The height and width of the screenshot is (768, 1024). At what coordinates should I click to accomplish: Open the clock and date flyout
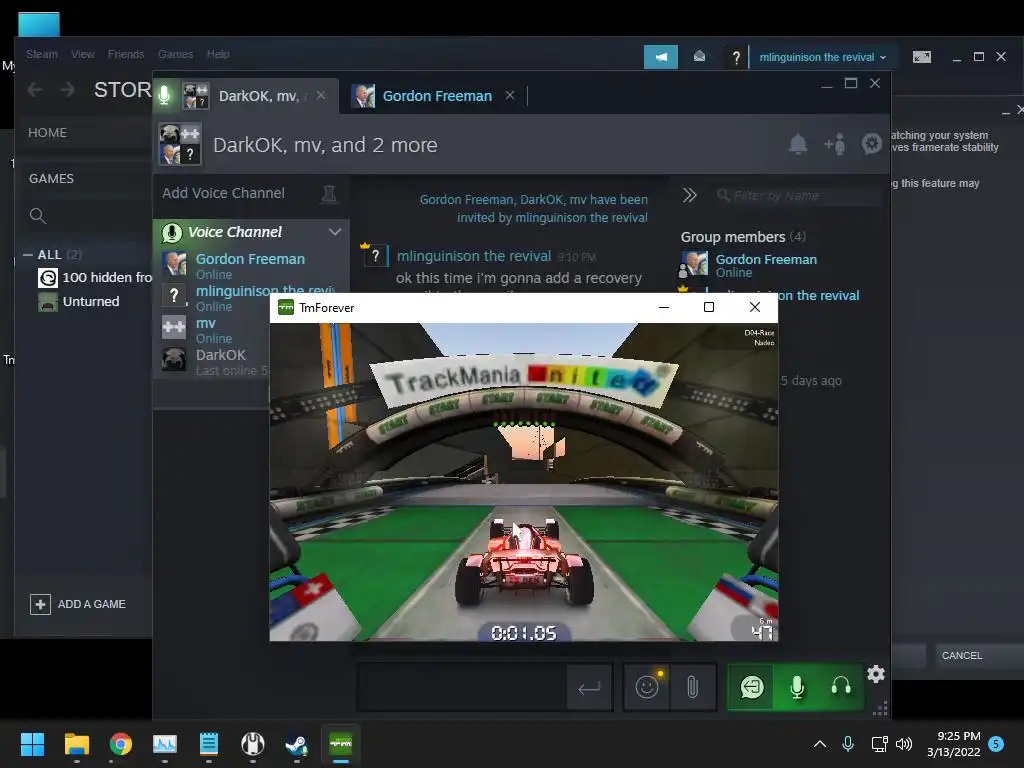(x=954, y=744)
